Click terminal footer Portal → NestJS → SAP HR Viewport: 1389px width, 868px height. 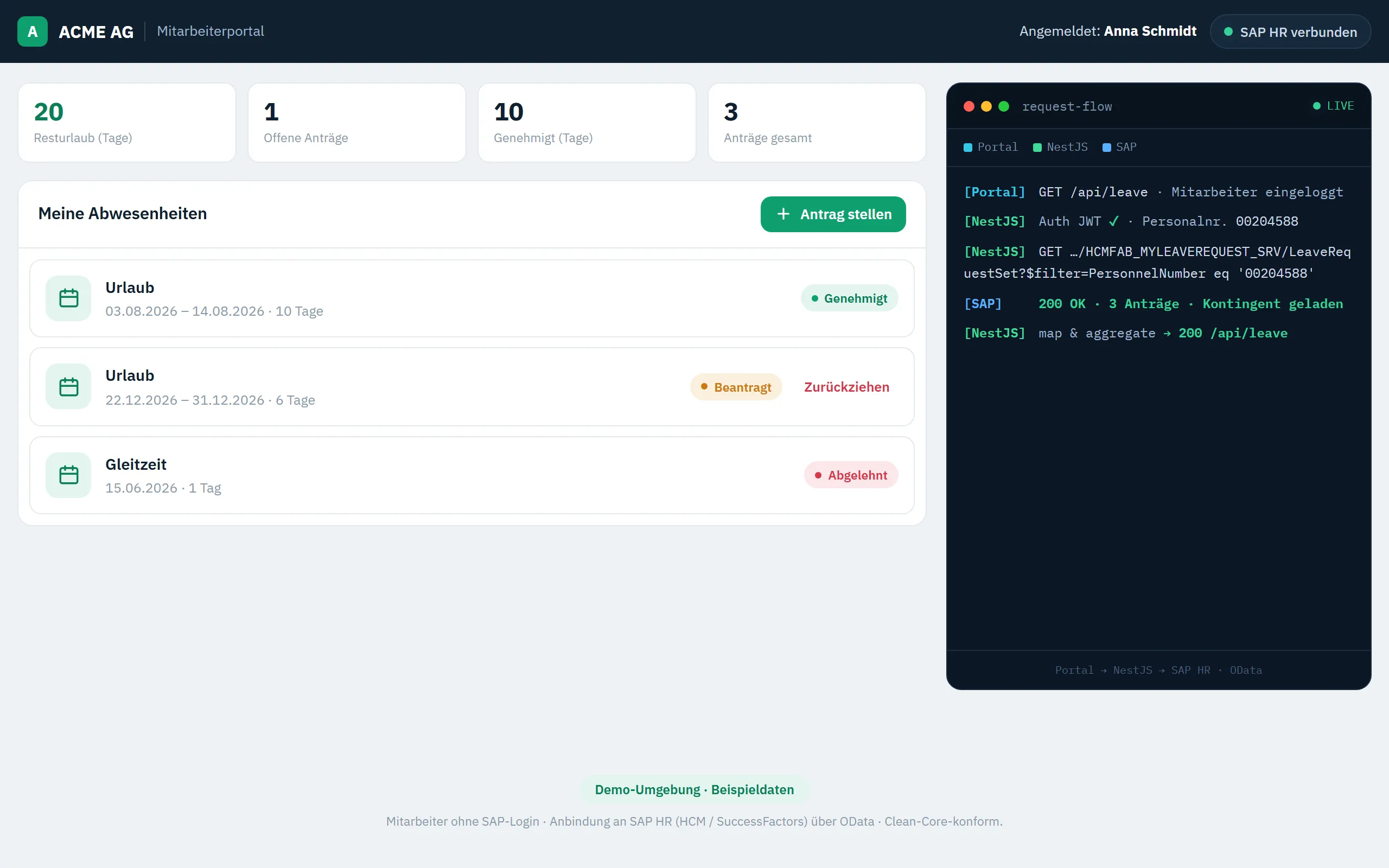click(1158, 670)
